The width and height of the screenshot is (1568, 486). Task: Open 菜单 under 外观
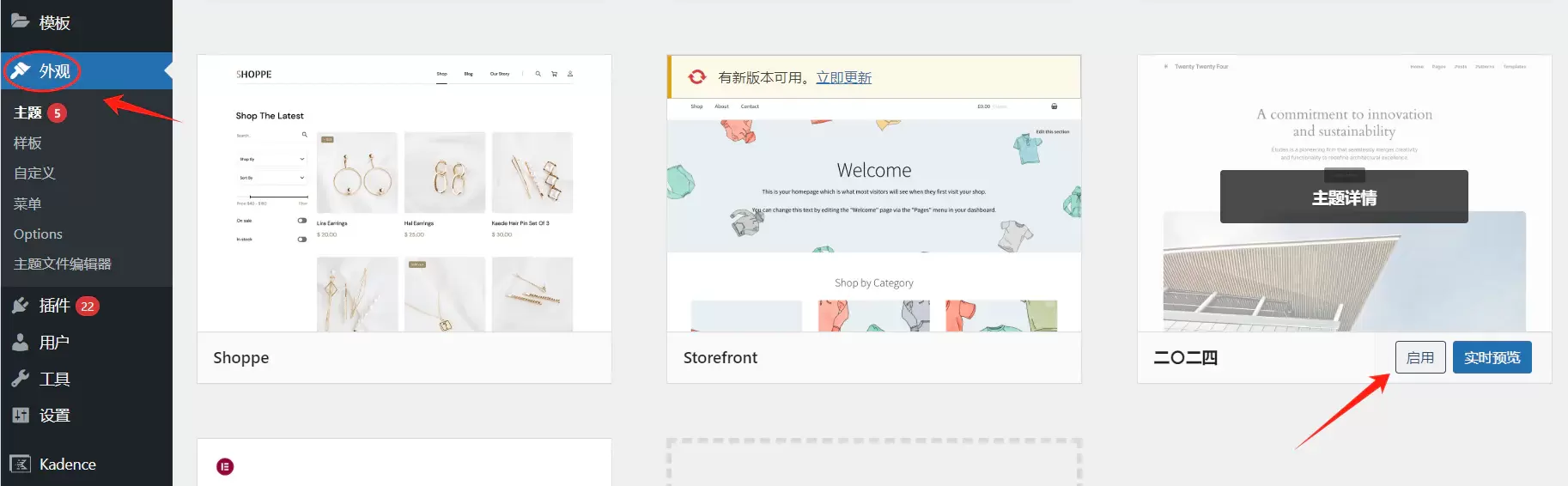click(27, 204)
